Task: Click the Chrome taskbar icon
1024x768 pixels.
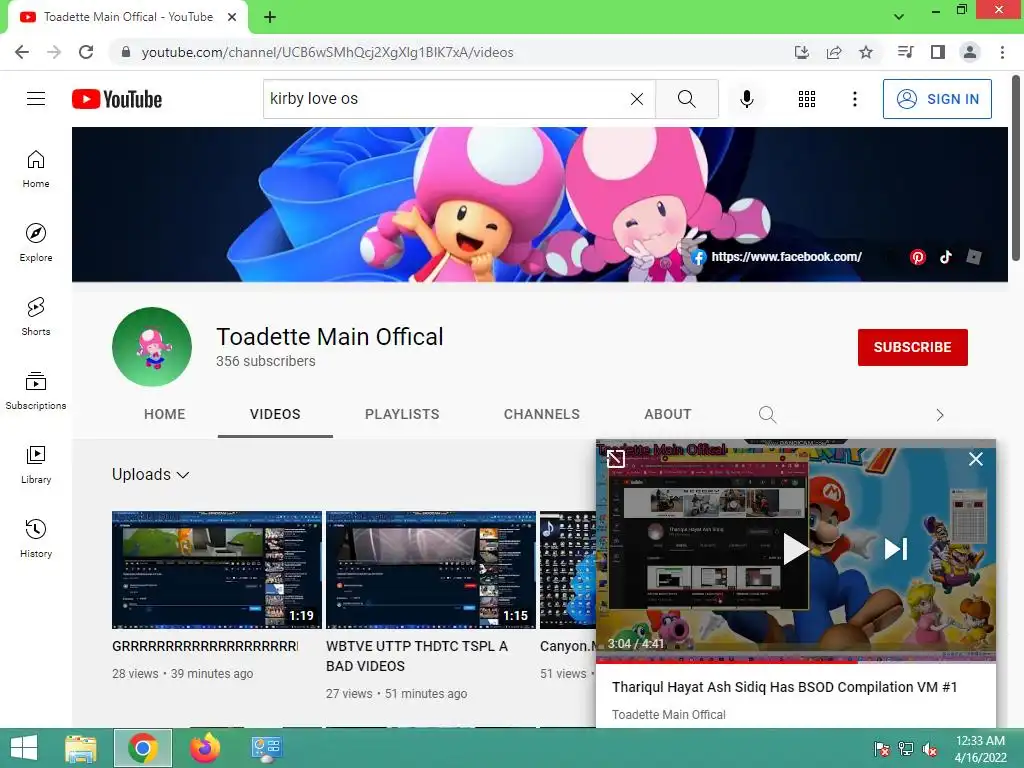Action: (143, 748)
